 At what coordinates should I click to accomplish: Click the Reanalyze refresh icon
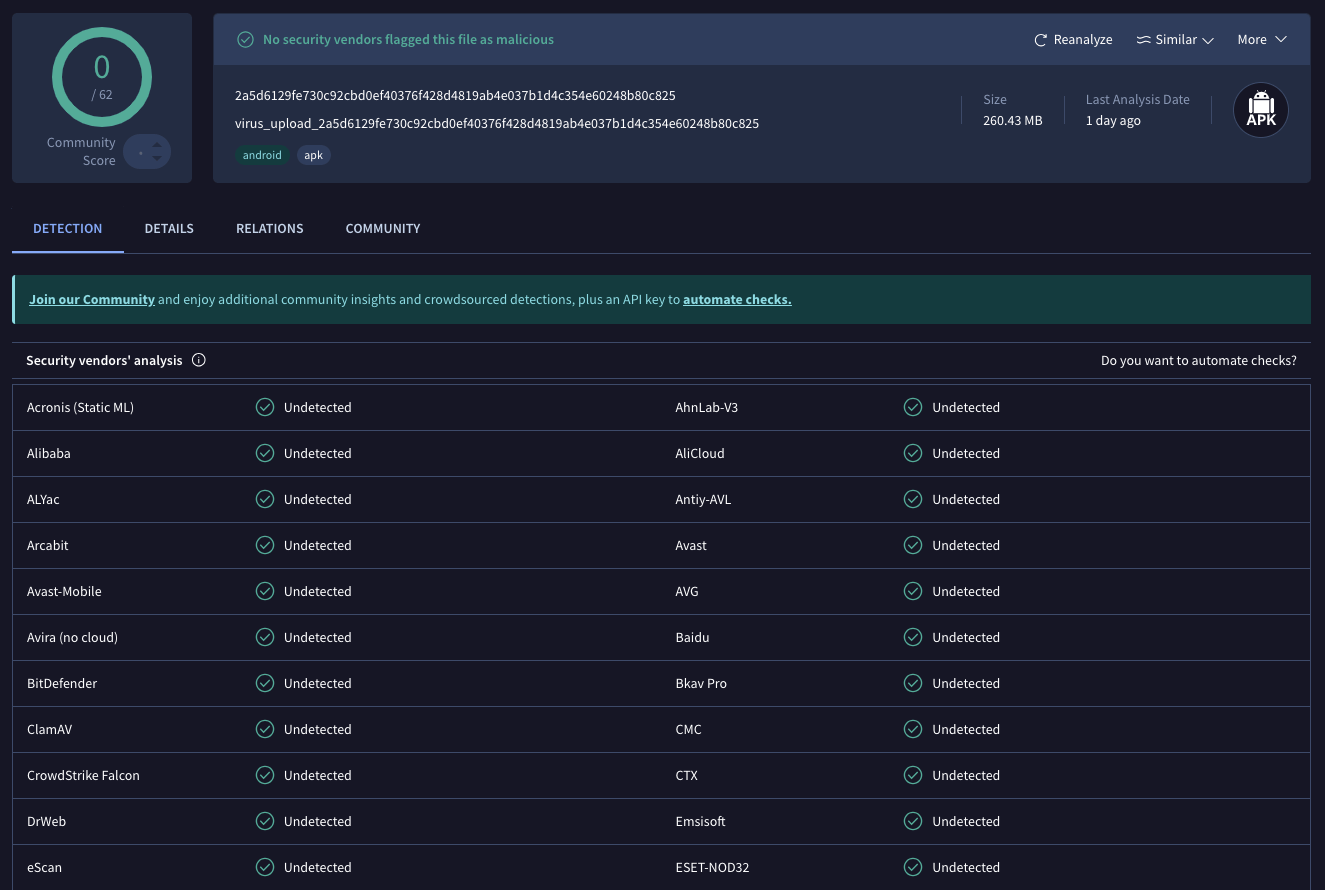(x=1041, y=40)
